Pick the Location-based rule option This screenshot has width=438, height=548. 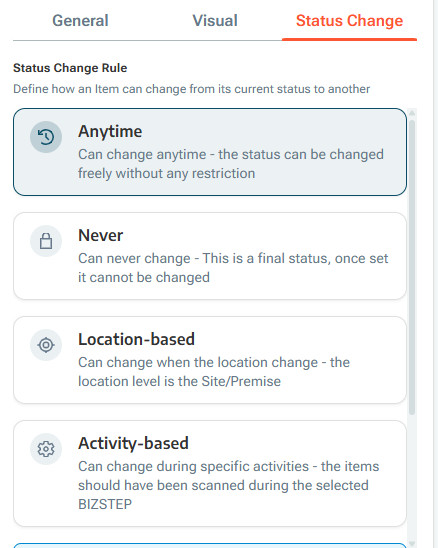[210, 360]
